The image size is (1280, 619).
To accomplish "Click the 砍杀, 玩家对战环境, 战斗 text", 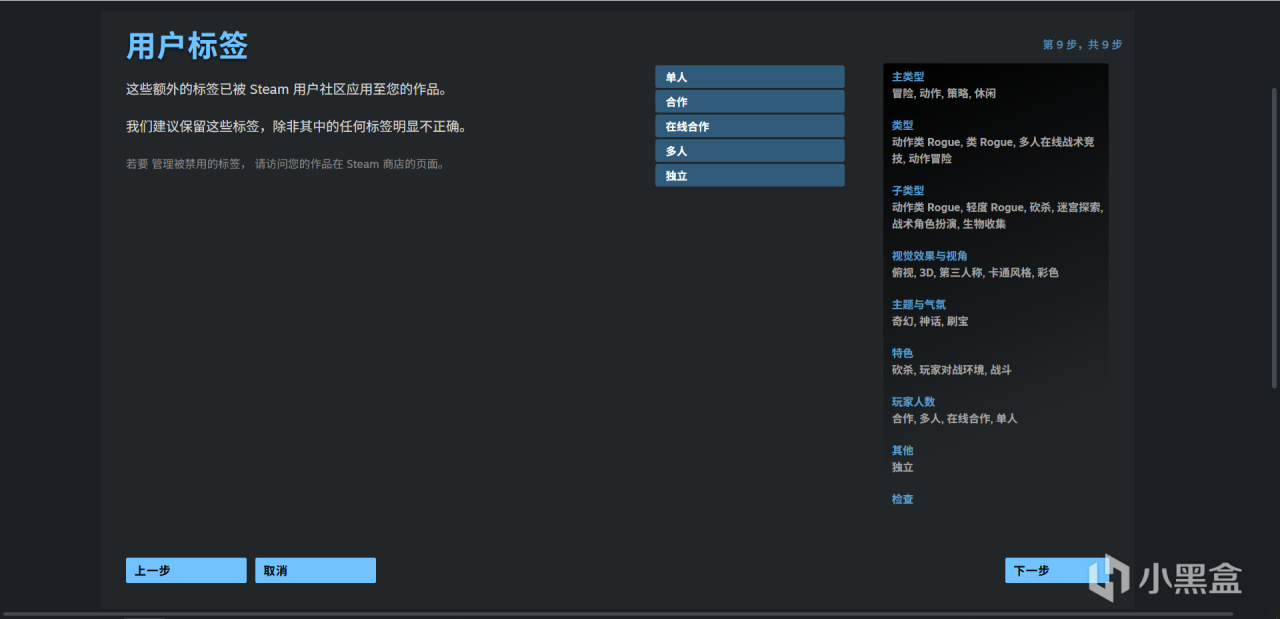I will (x=952, y=370).
